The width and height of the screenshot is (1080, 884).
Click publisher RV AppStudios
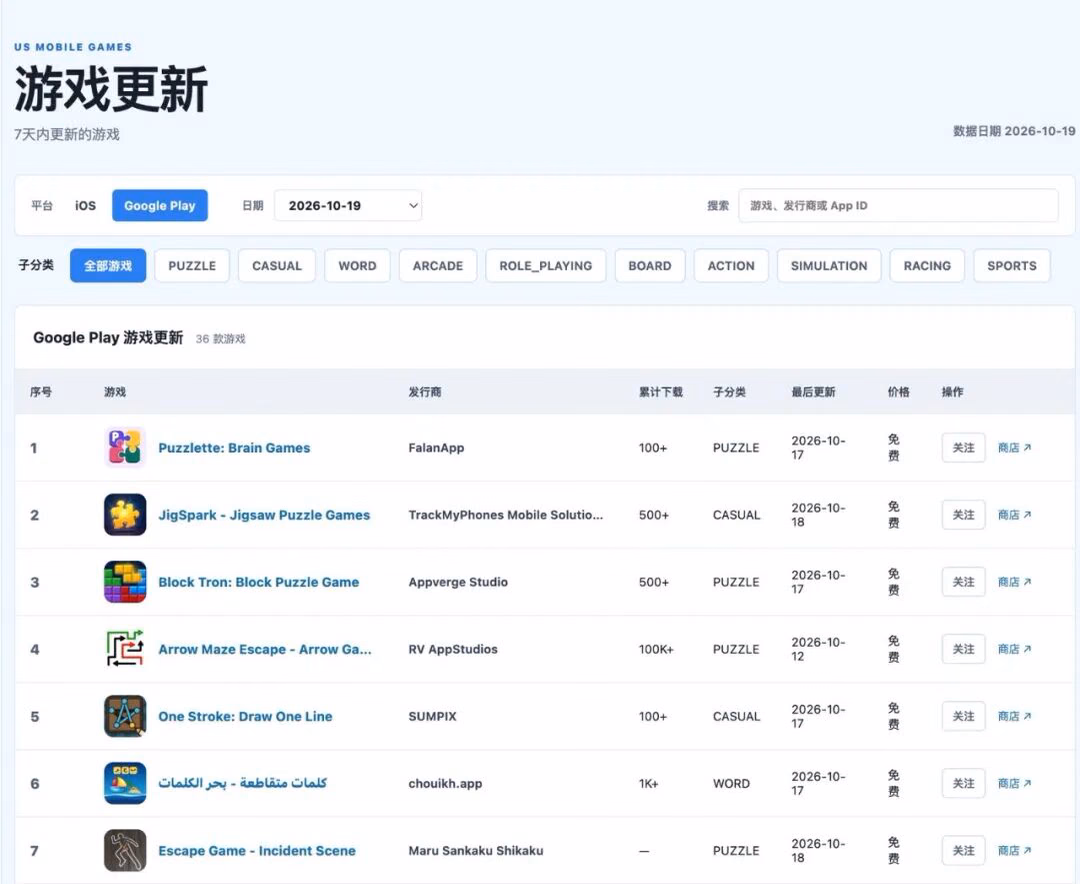tap(453, 649)
